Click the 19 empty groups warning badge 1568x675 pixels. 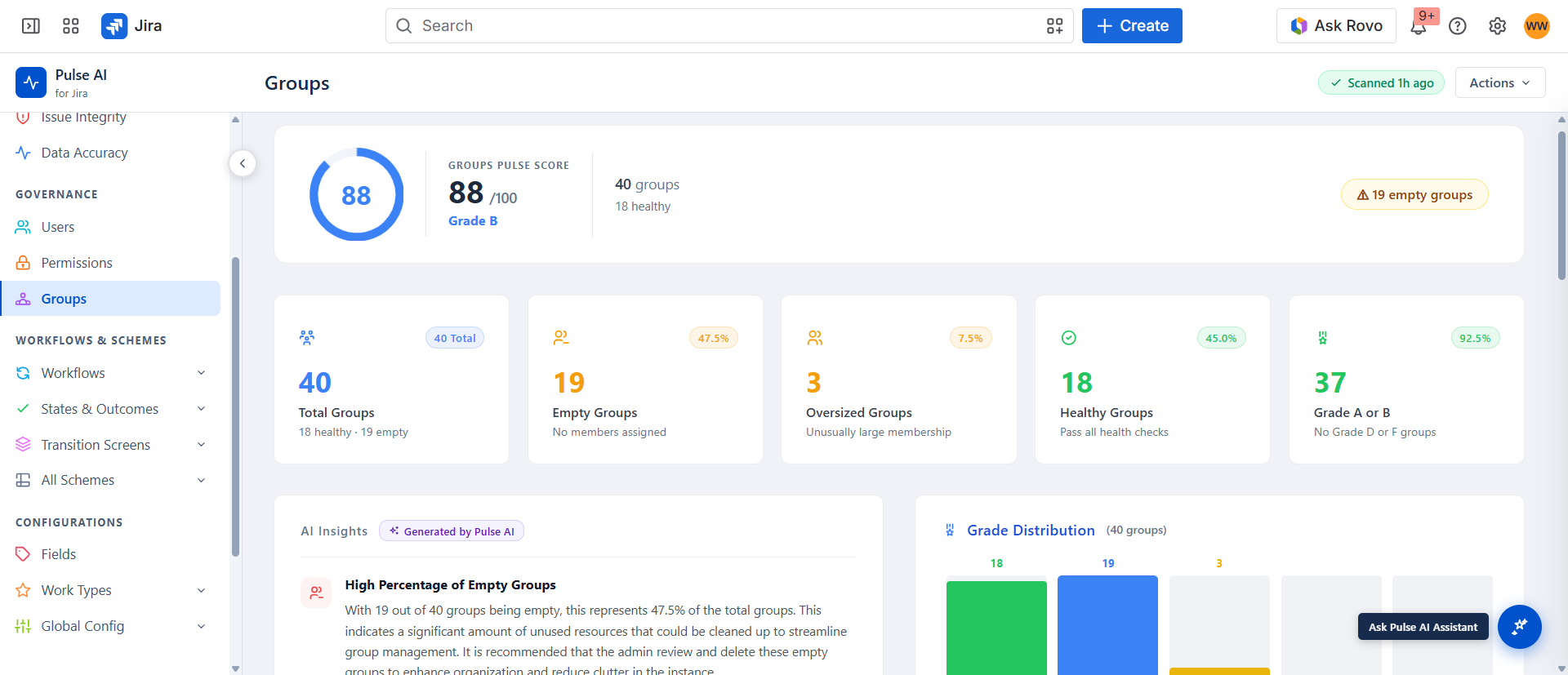point(1414,194)
